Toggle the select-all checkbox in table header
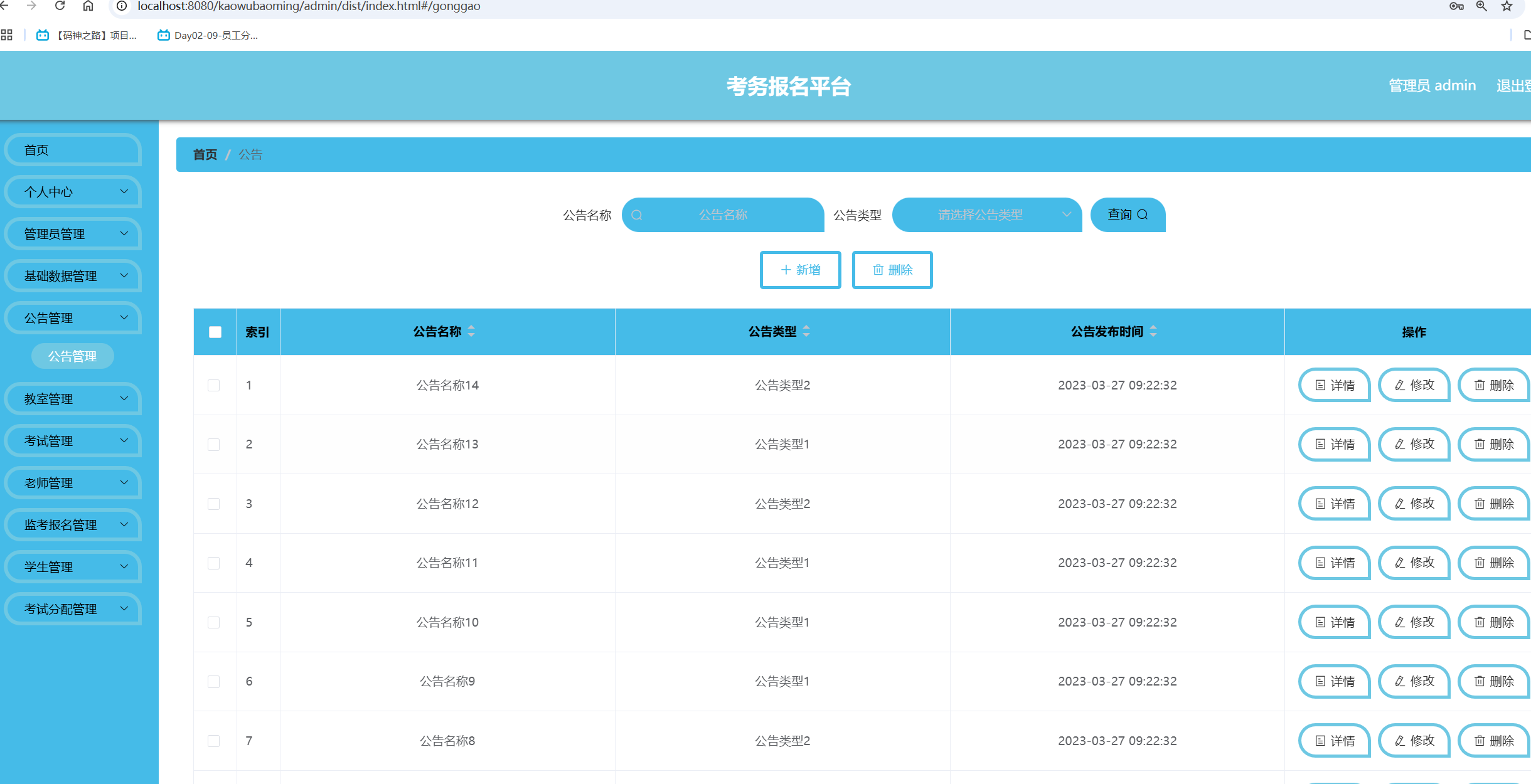This screenshot has height=784, width=1531. tap(215, 332)
